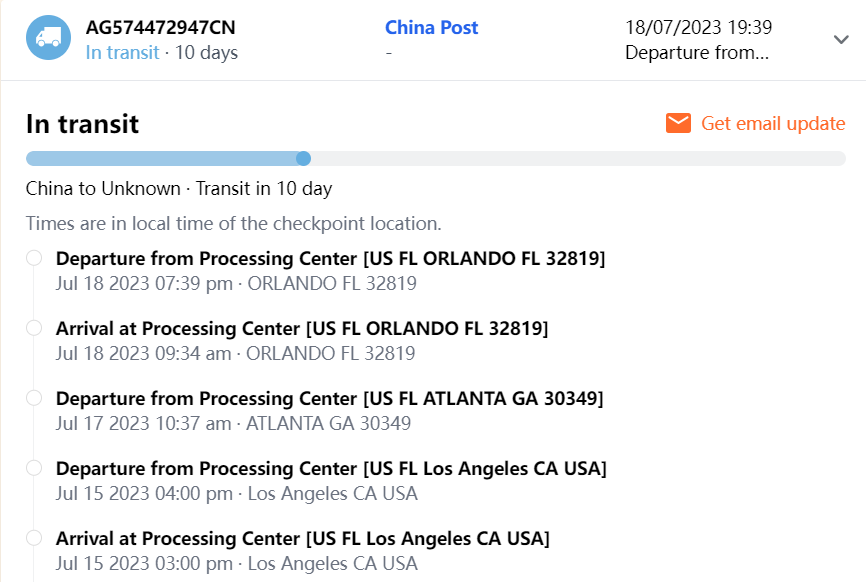The width and height of the screenshot is (866, 582).
Task: Select the Departure from Atlanta GA 30349 event title
Action: [x=329, y=398]
